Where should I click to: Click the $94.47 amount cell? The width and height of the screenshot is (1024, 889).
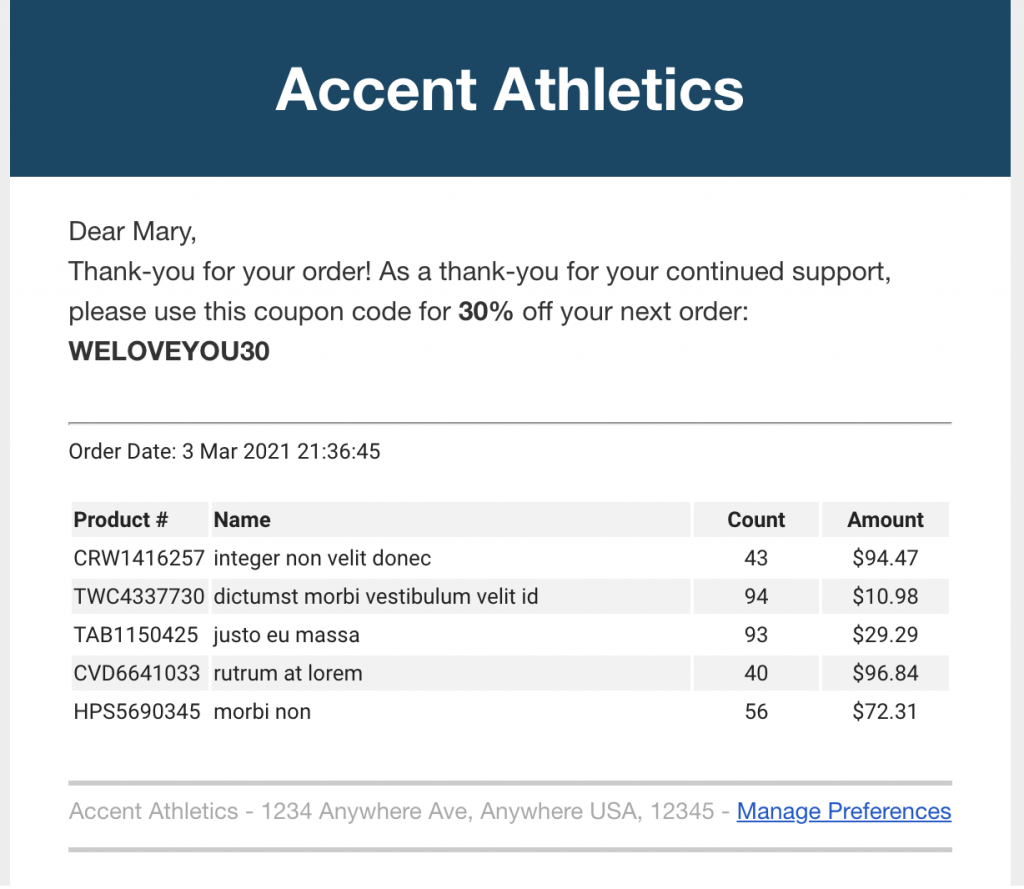click(885, 558)
